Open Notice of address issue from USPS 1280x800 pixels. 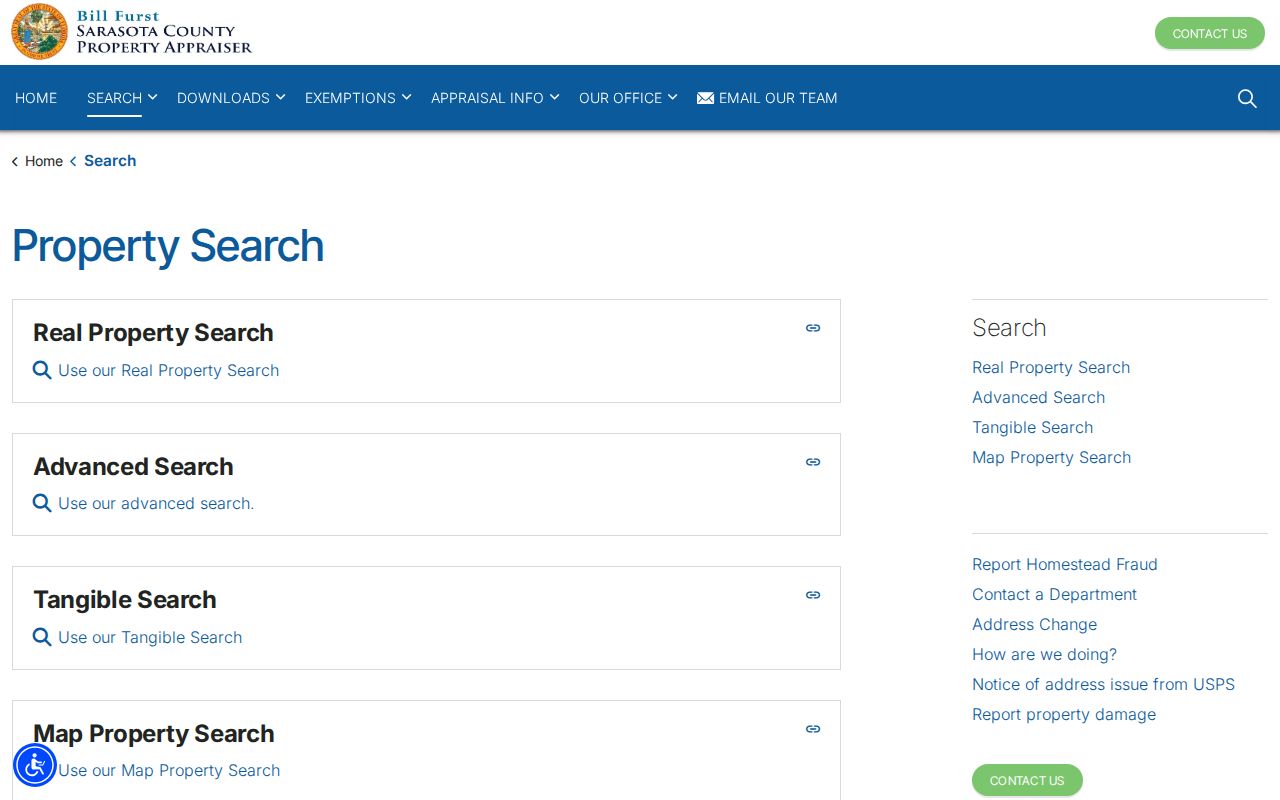1103,684
